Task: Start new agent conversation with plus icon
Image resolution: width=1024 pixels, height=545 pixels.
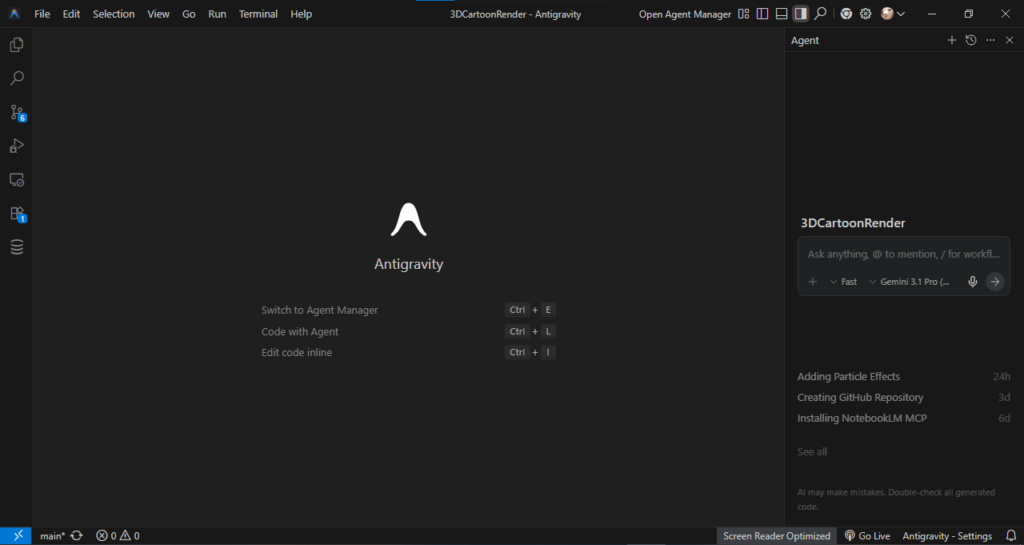Action: click(x=952, y=40)
